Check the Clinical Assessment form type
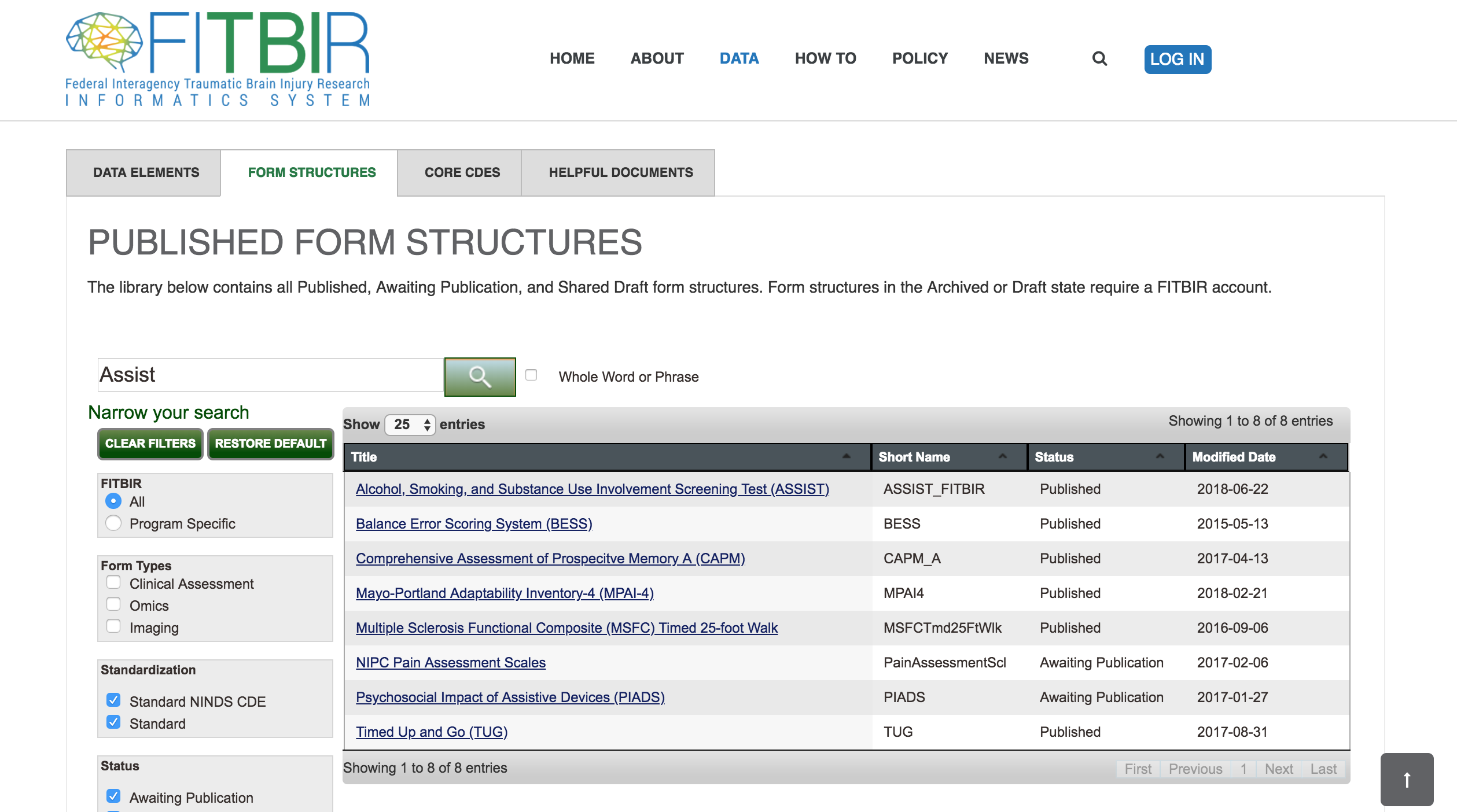 pos(113,582)
